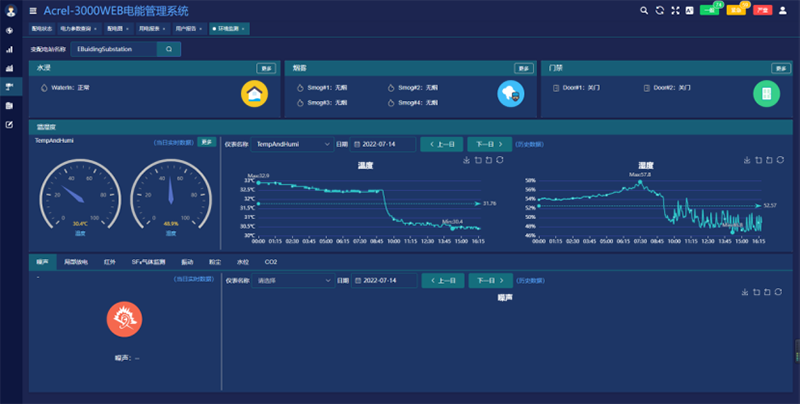Select the SF₆ gas monitoring tab

(x=146, y=261)
